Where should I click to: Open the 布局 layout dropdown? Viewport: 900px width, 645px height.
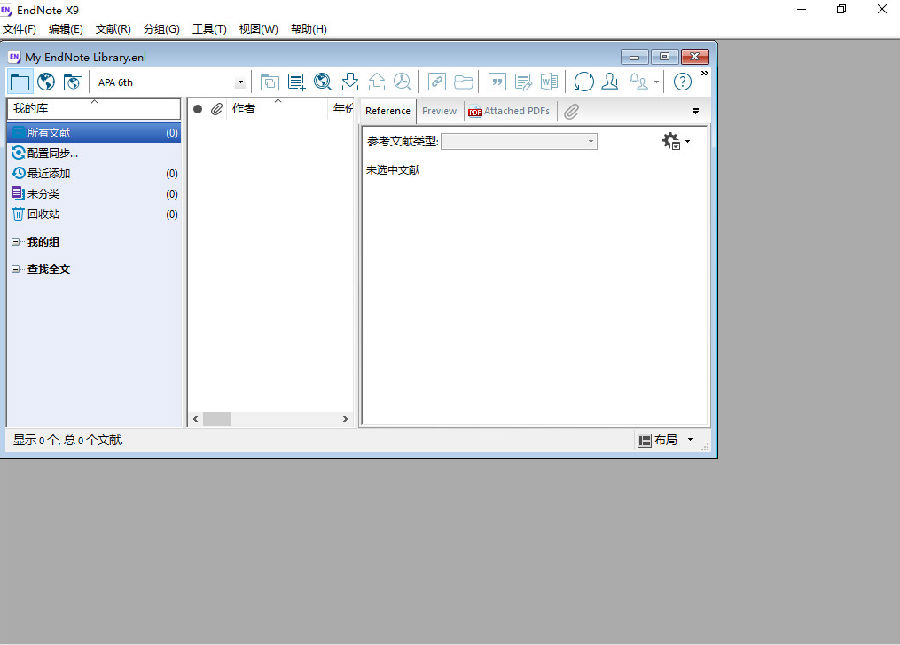click(666, 440)
